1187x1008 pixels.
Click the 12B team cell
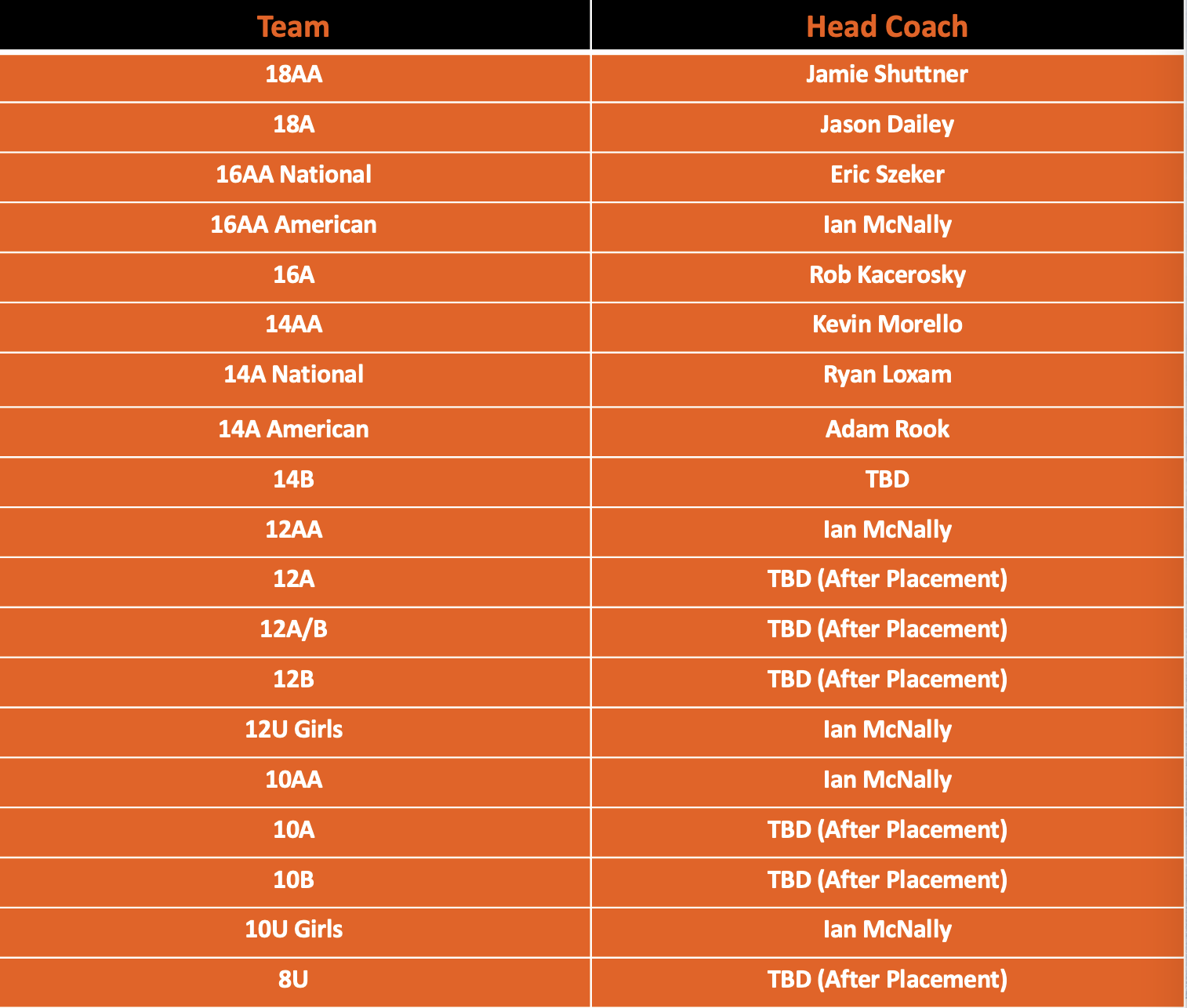(x=293, y=680)
